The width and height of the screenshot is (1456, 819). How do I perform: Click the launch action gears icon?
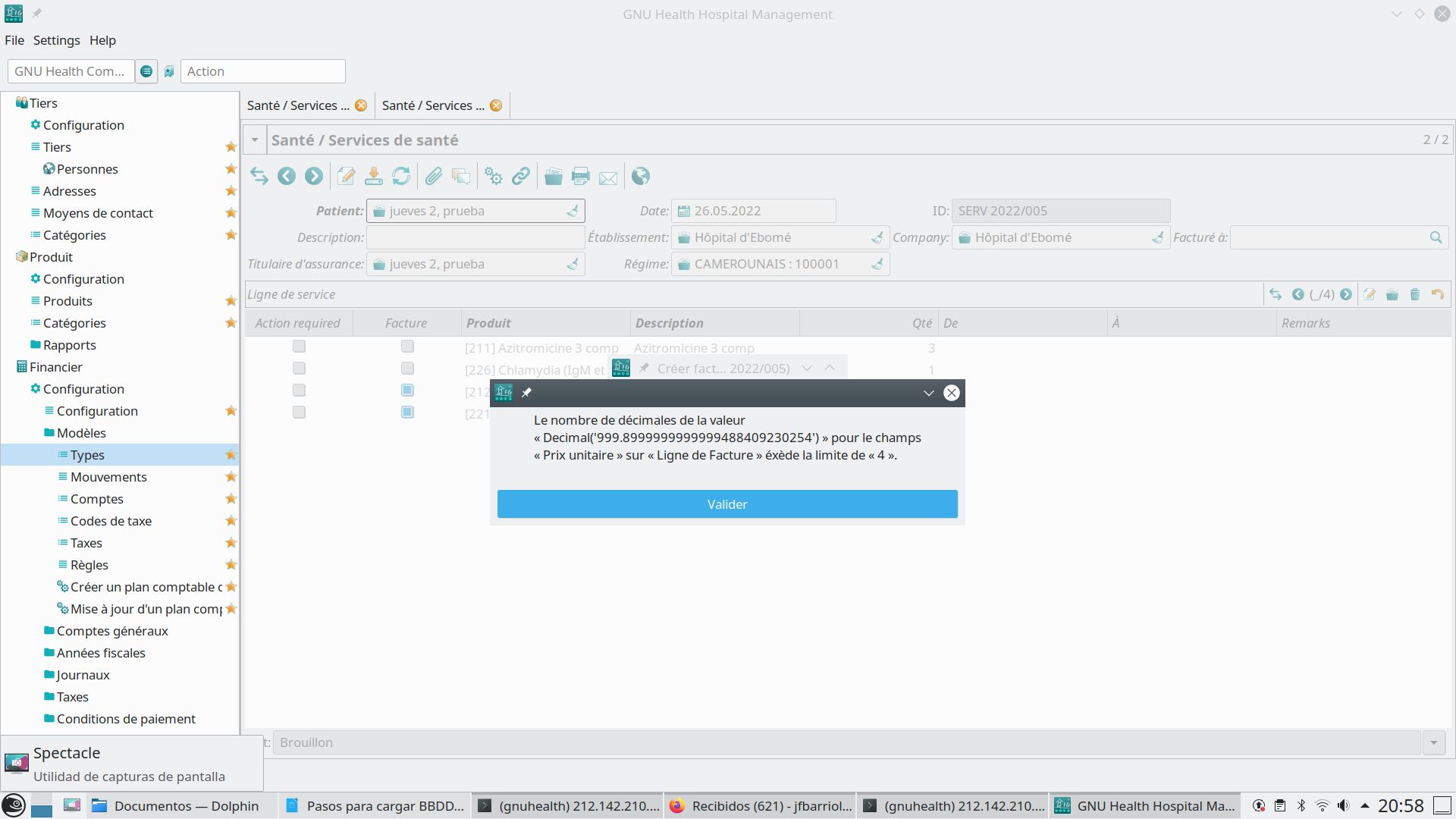pyautogui.click(x=494, y=177)
